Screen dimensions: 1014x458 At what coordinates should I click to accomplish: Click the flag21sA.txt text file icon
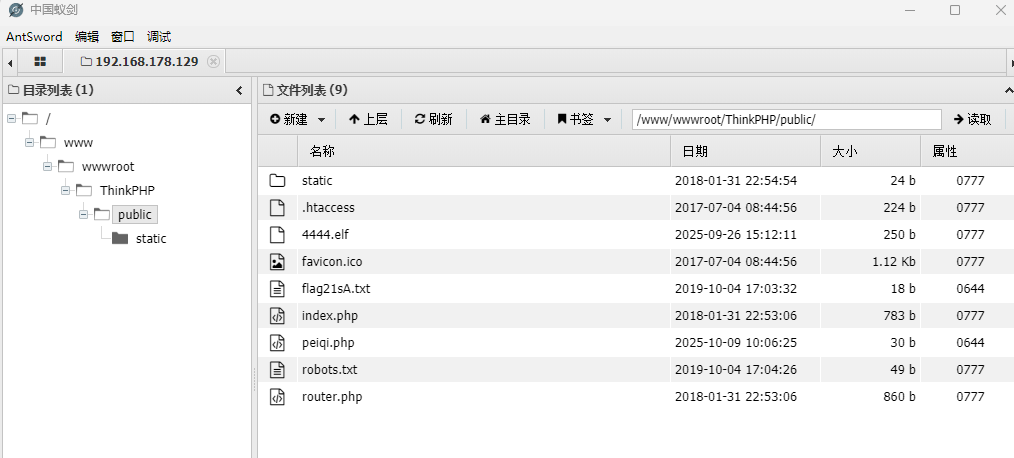(277, 289)
